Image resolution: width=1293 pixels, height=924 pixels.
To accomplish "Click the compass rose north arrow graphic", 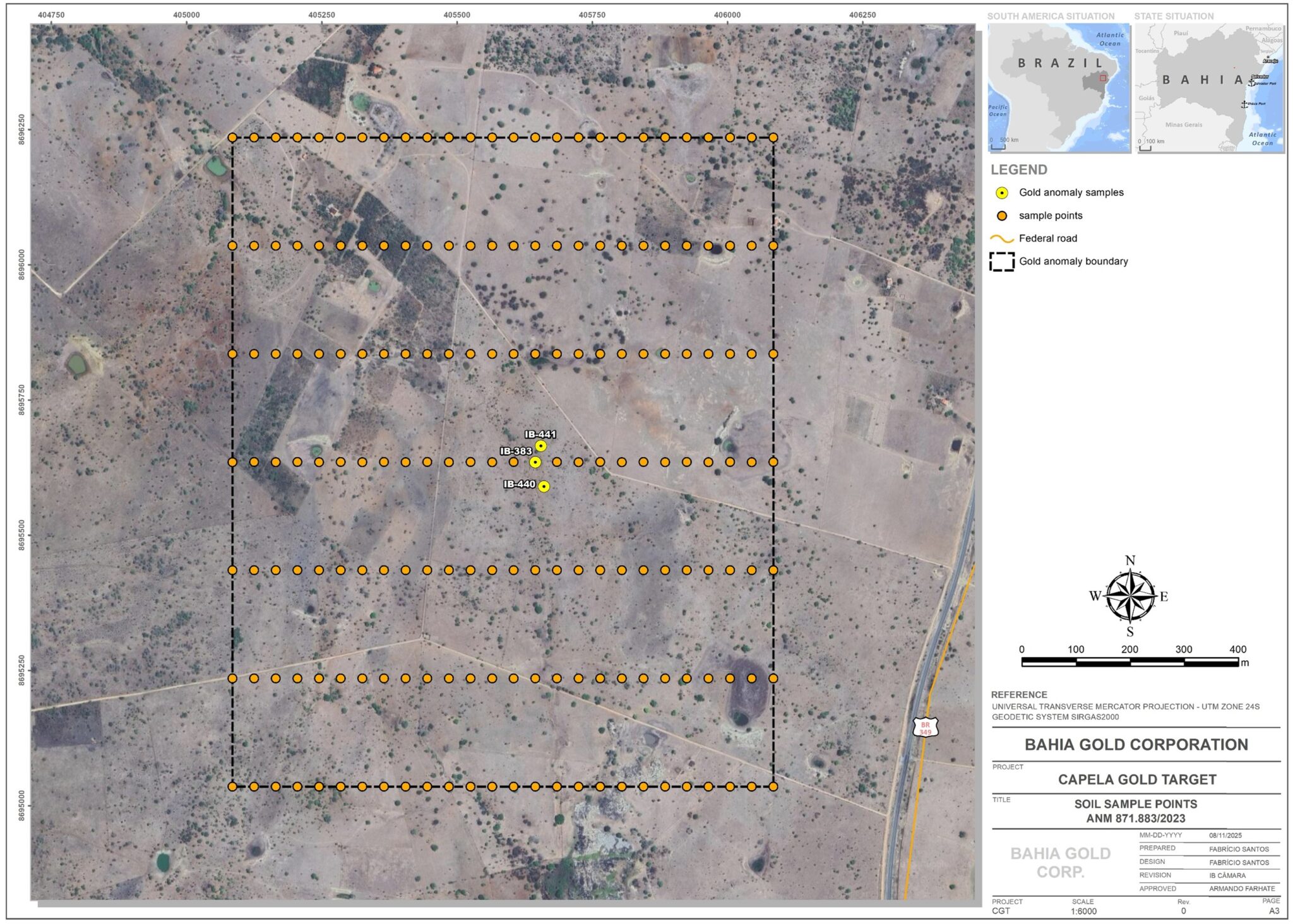I will coord(1130,596).
